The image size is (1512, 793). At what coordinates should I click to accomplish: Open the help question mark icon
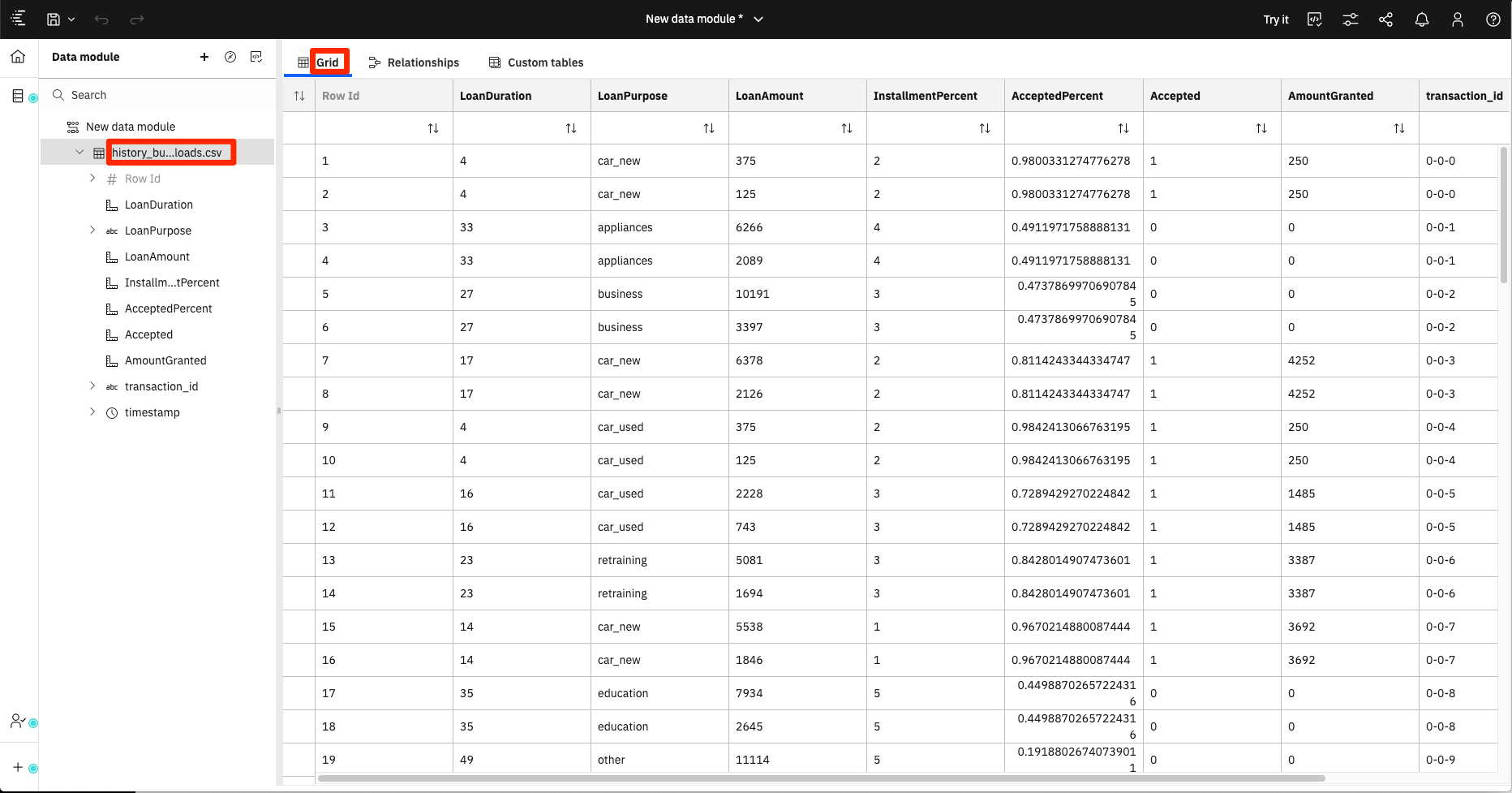[x=1493, y=19]
